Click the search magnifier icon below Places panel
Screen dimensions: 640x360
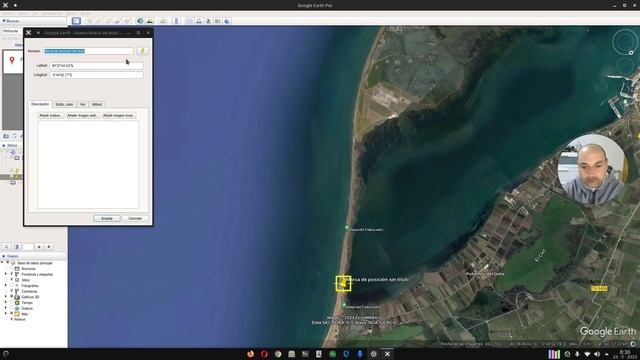pyautogui.click(x=6, y=247)
